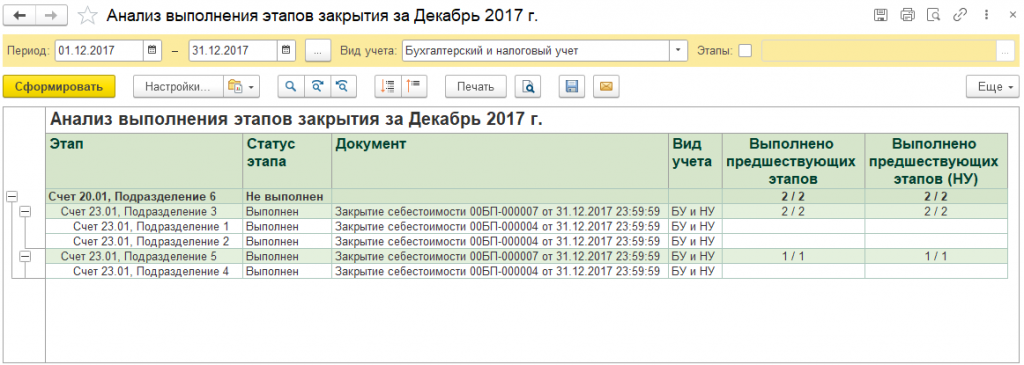Click the Печать button

[475, 87]
